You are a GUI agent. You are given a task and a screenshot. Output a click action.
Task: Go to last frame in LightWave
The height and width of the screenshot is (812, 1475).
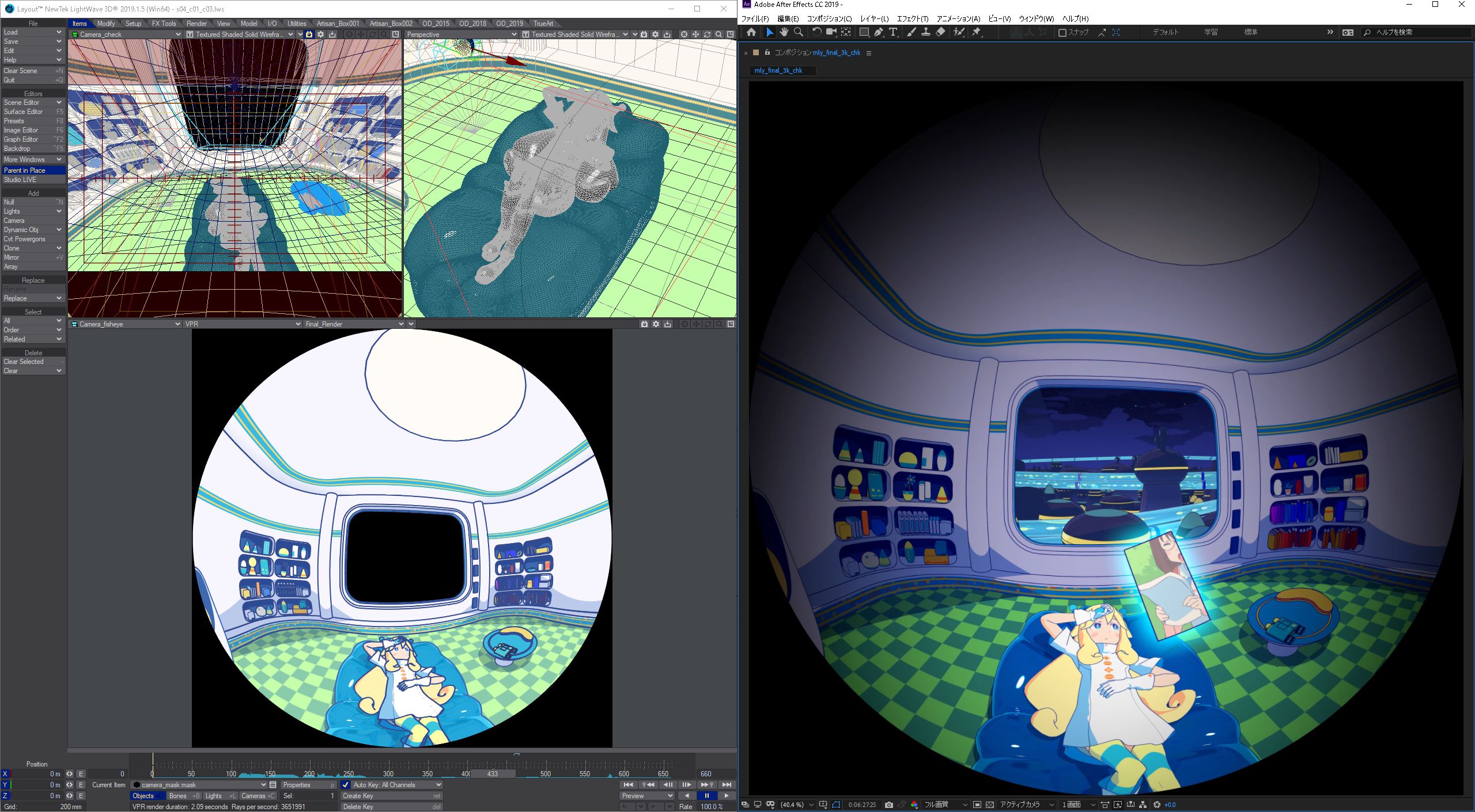click(727, 785)
